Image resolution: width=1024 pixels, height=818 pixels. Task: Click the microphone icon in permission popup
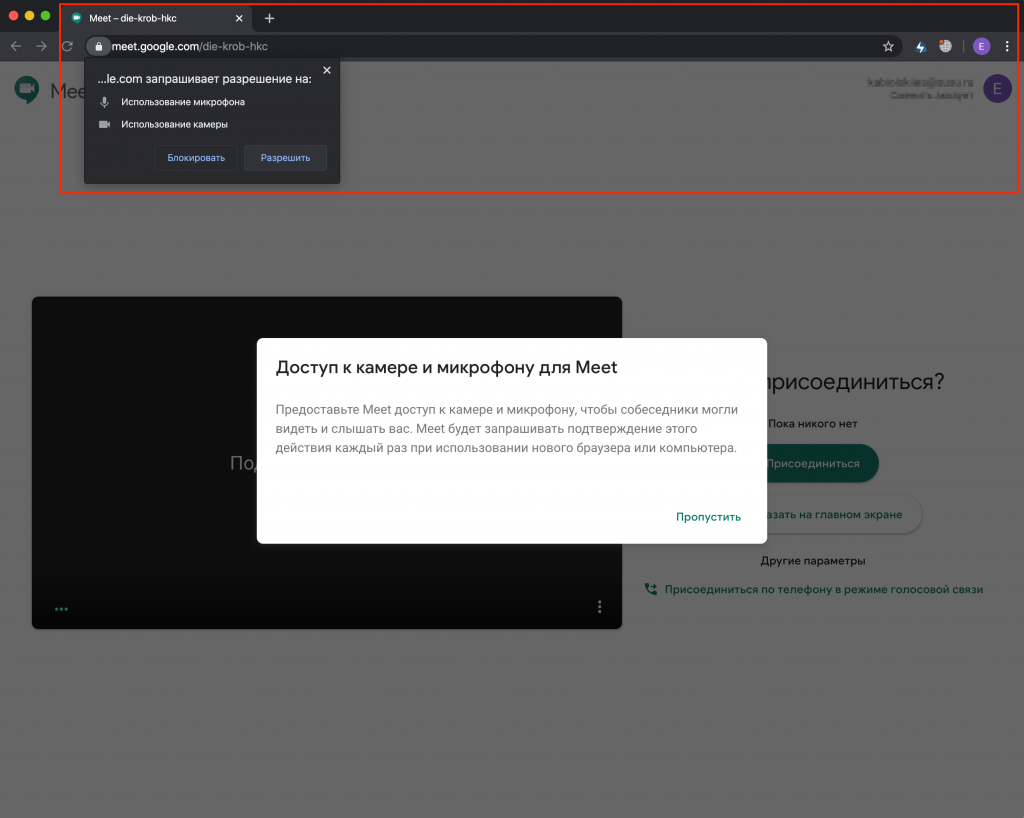click(104, 102)
